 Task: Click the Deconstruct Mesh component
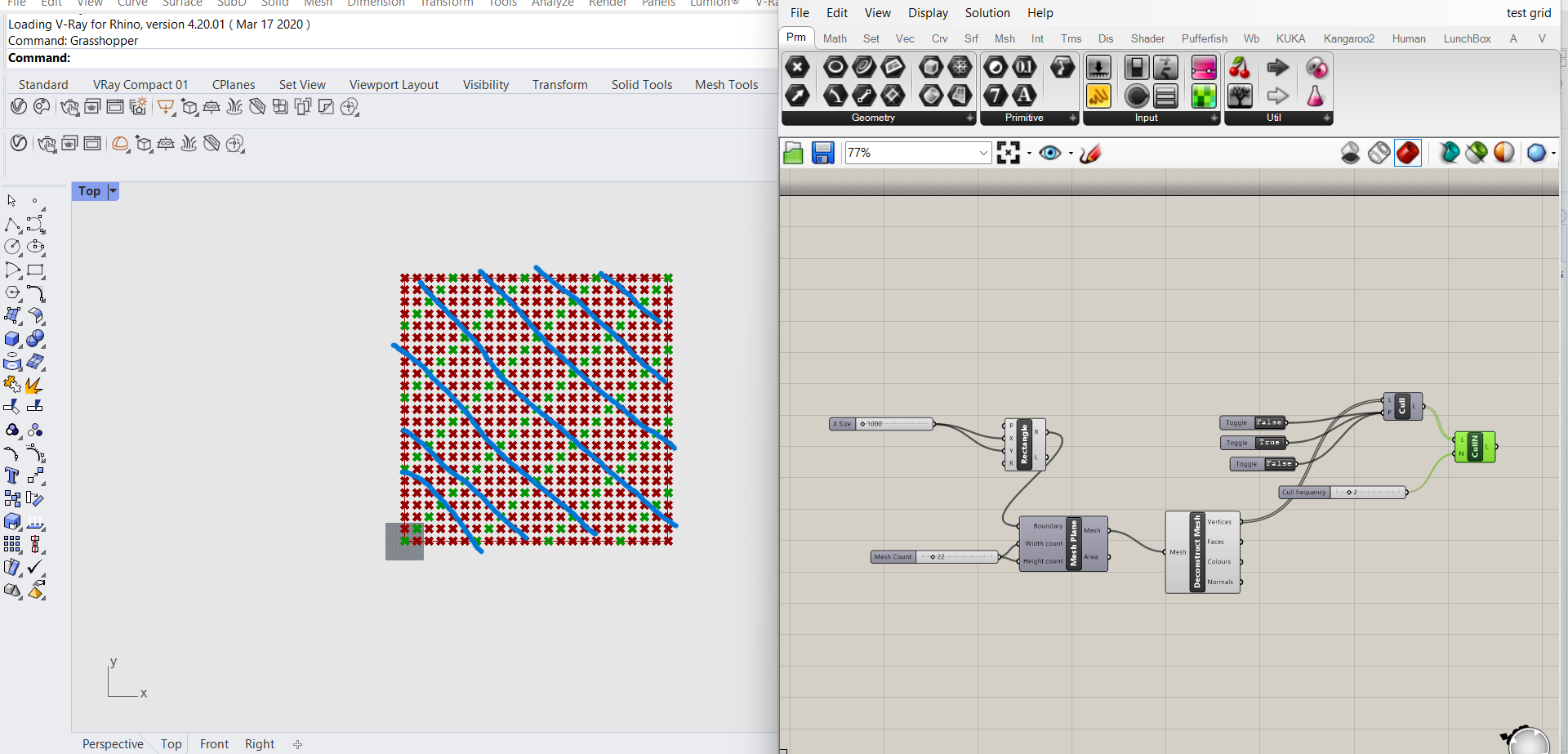point(1202,552)
